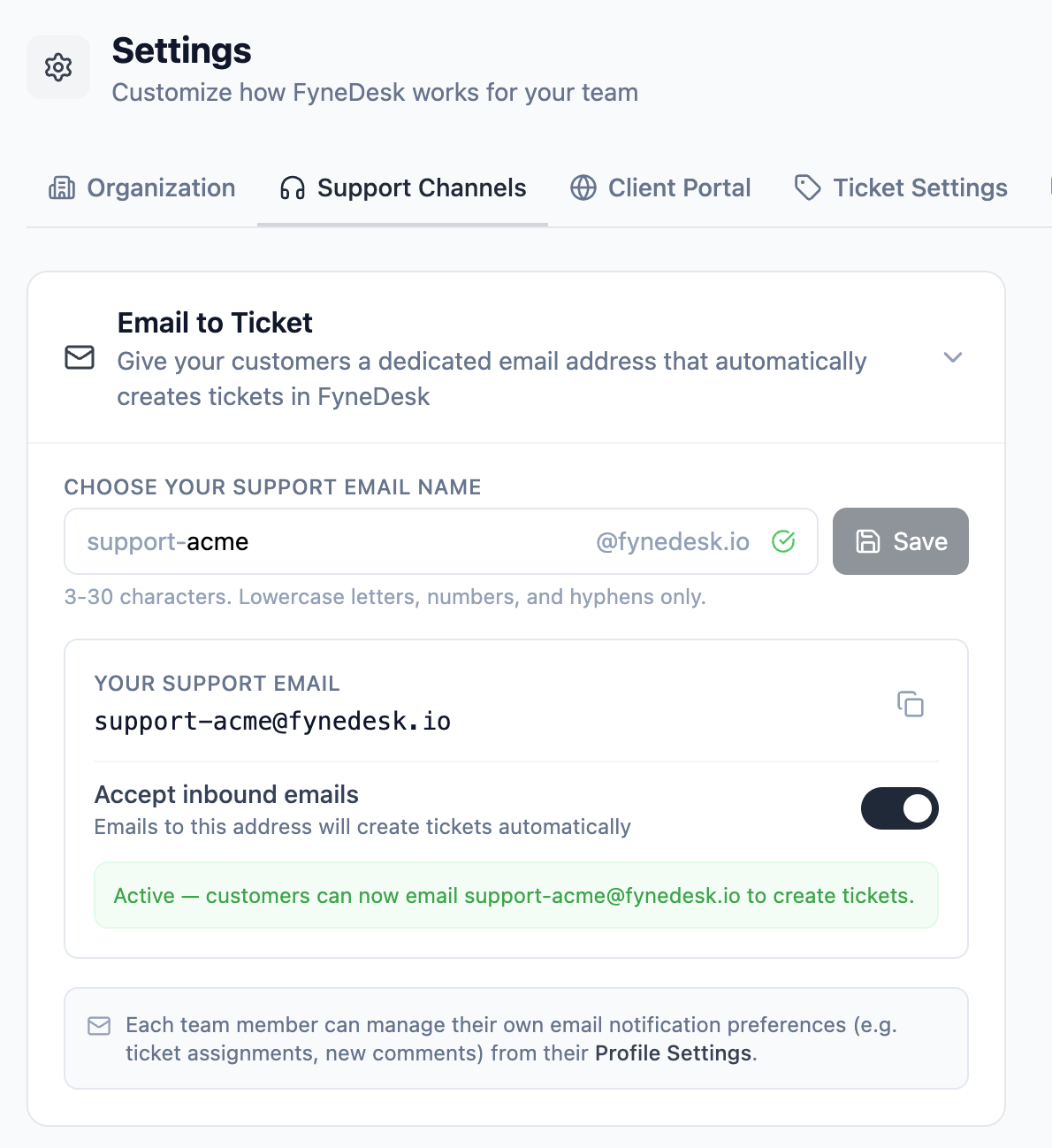Click the Save button
1052x1148 pixels.
pos(901,541)
